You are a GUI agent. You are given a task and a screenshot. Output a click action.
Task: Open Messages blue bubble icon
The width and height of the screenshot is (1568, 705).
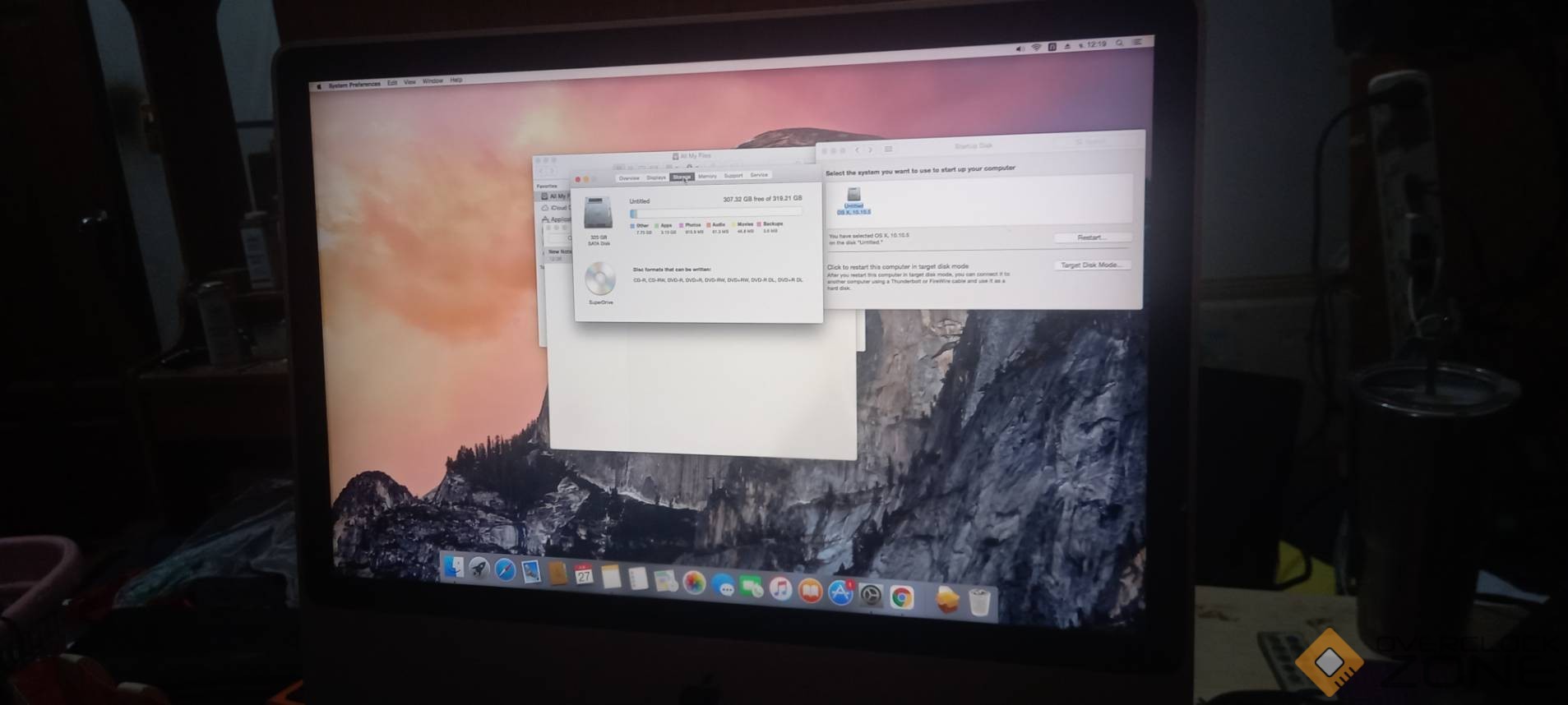723,585
